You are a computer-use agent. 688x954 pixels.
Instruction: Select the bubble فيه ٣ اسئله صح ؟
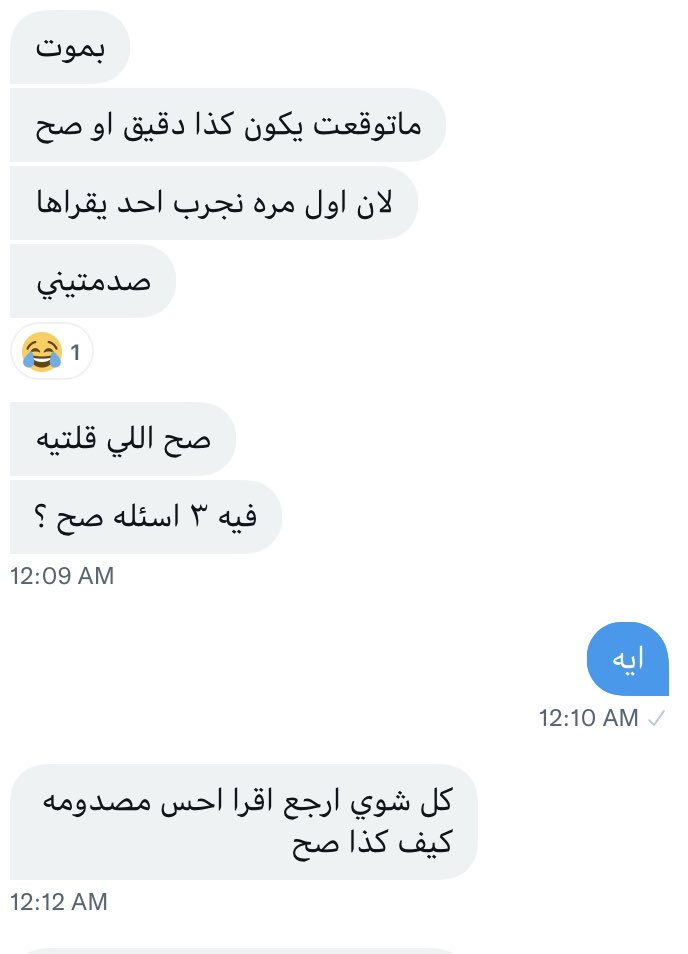click(146, 517)
